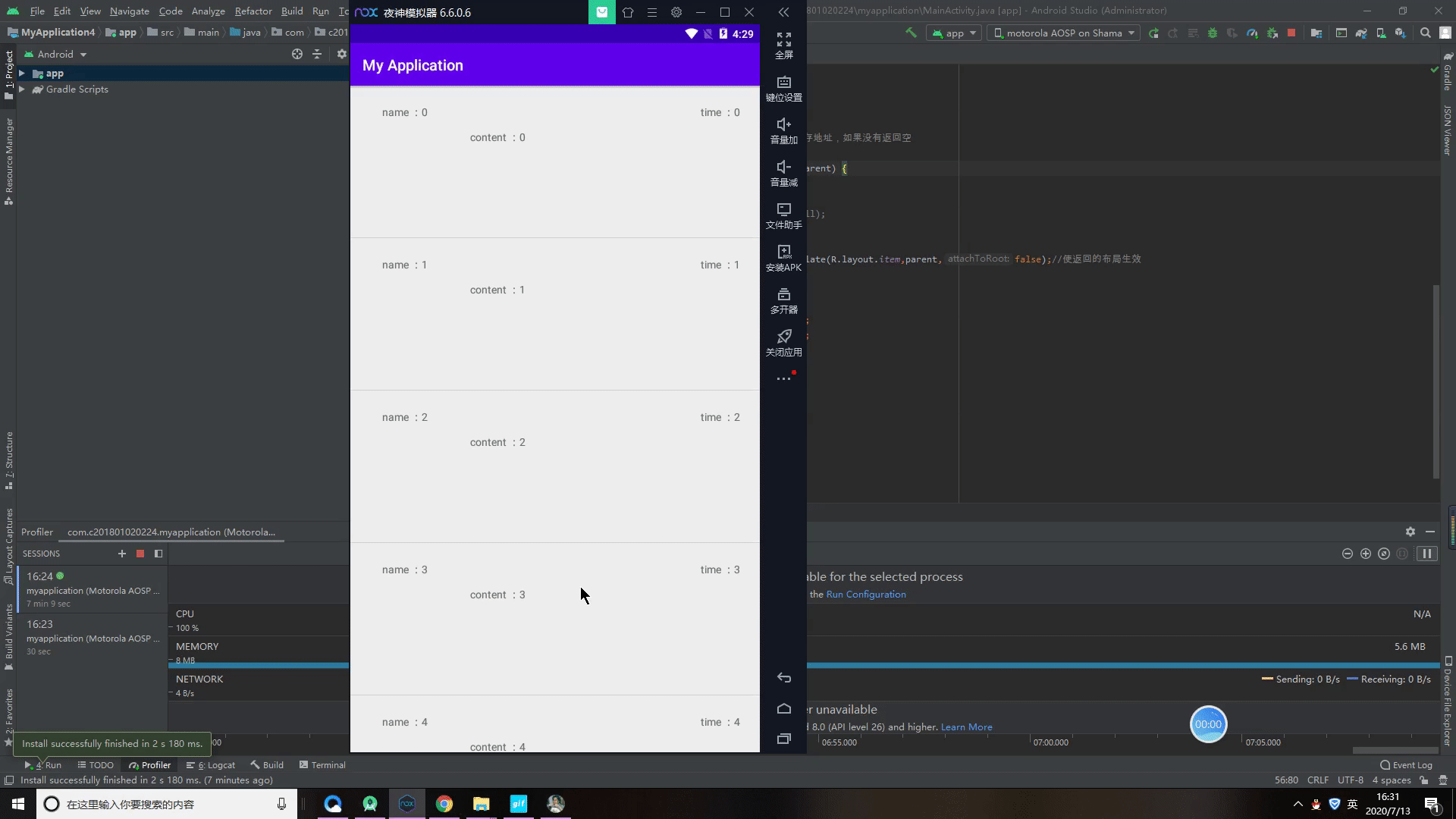Add a new profiler session with plus button
The image size is (1456, 819).
(121, 554)
